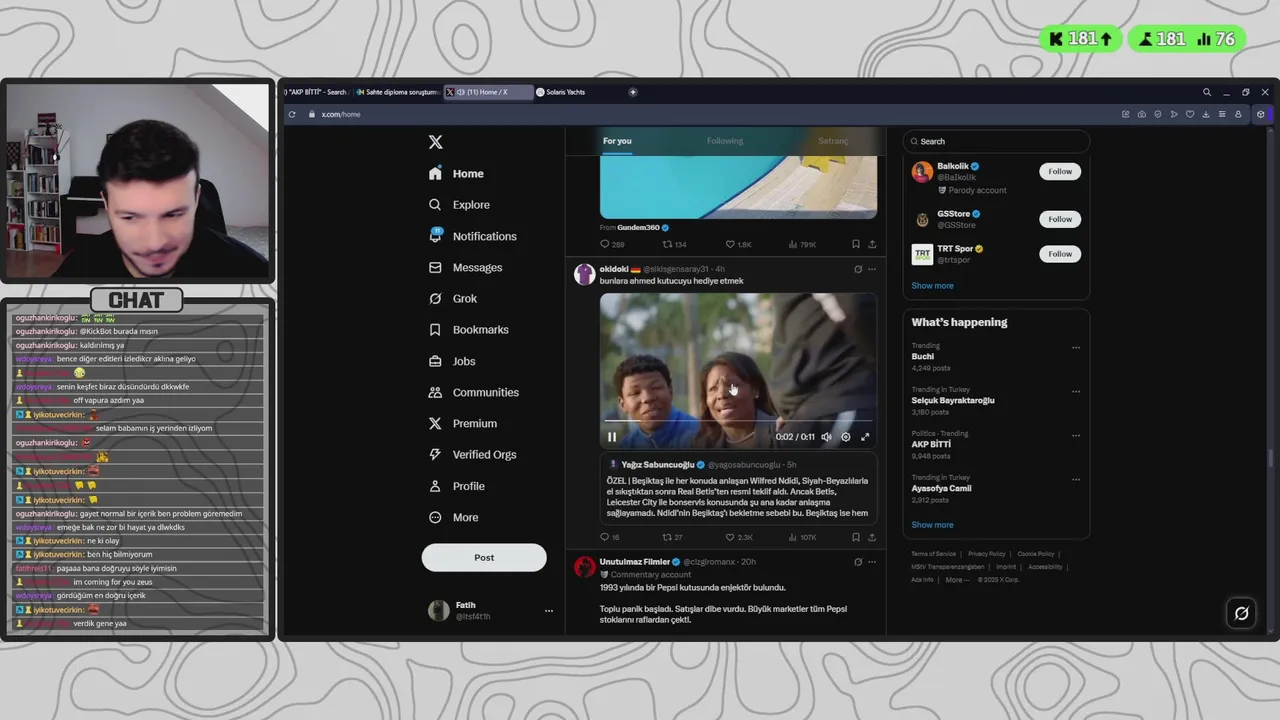Open Grok action on okidoki tweet
The width and height of the screenshot is (1280, 720).
pyautogui.click(x=858, y=269)
